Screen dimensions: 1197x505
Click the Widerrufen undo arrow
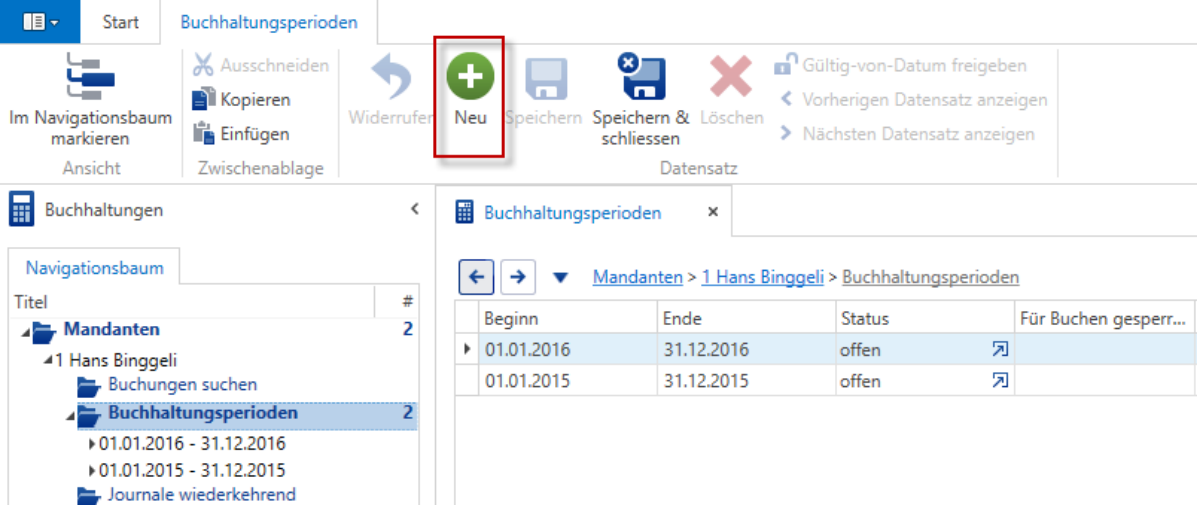point(392,78)
